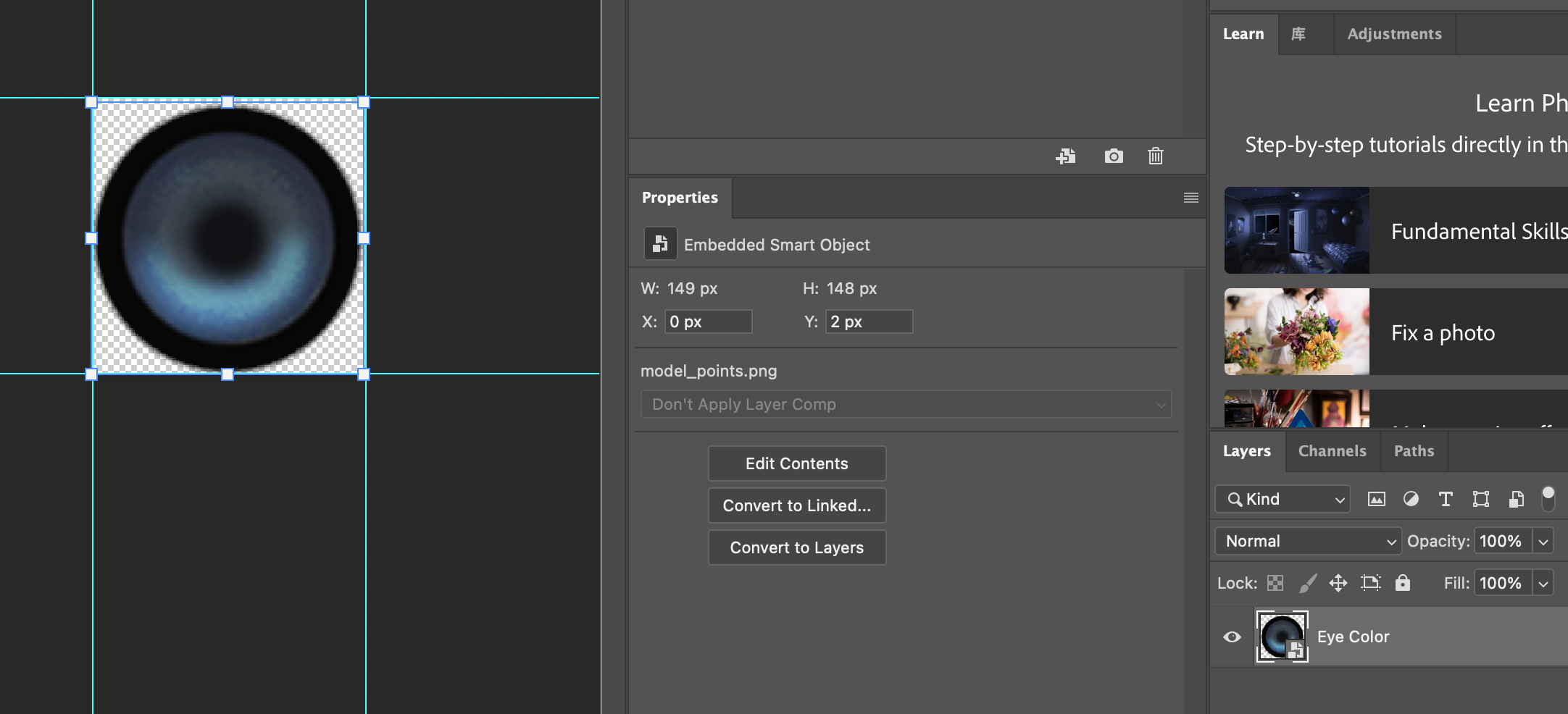Filter layers by shape layer icon

click(x=1480, y=499)
